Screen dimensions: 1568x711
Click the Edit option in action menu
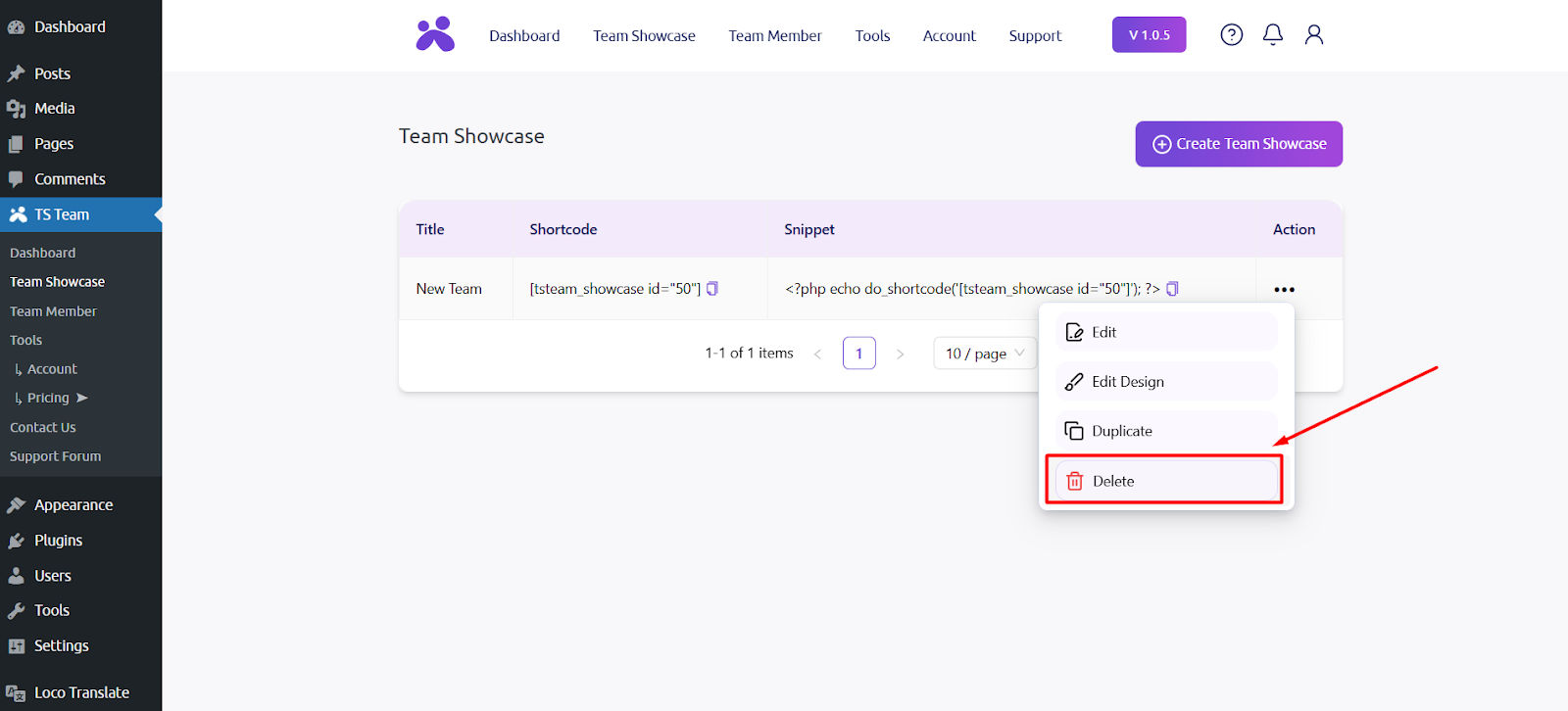(x=1103, y=332)
